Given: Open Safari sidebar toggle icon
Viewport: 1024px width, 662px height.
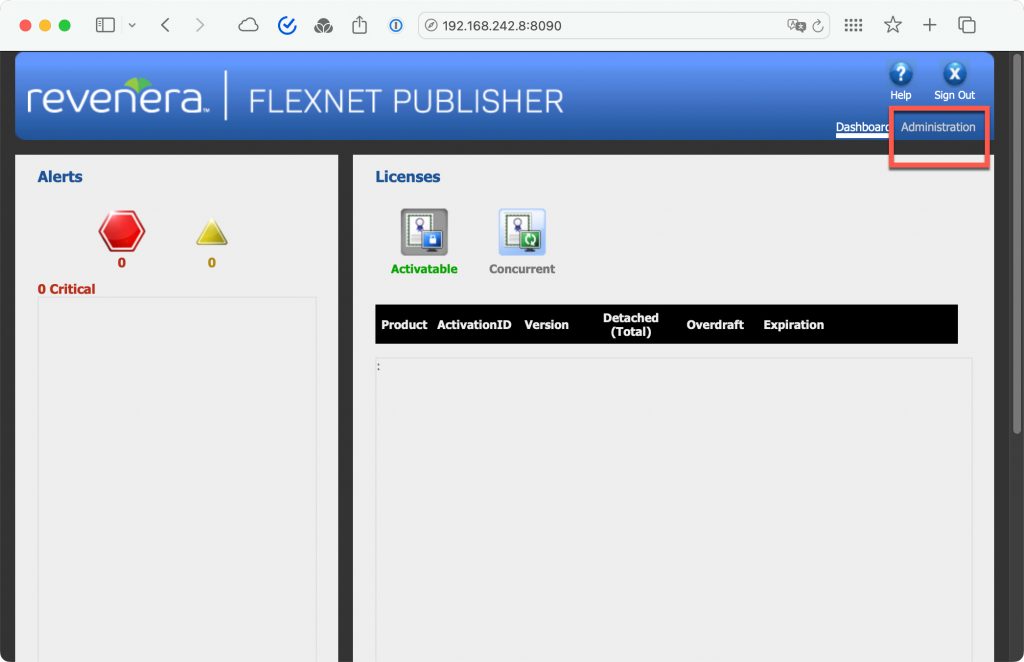Looking at the screenshot, I should (x=105, y=25).
